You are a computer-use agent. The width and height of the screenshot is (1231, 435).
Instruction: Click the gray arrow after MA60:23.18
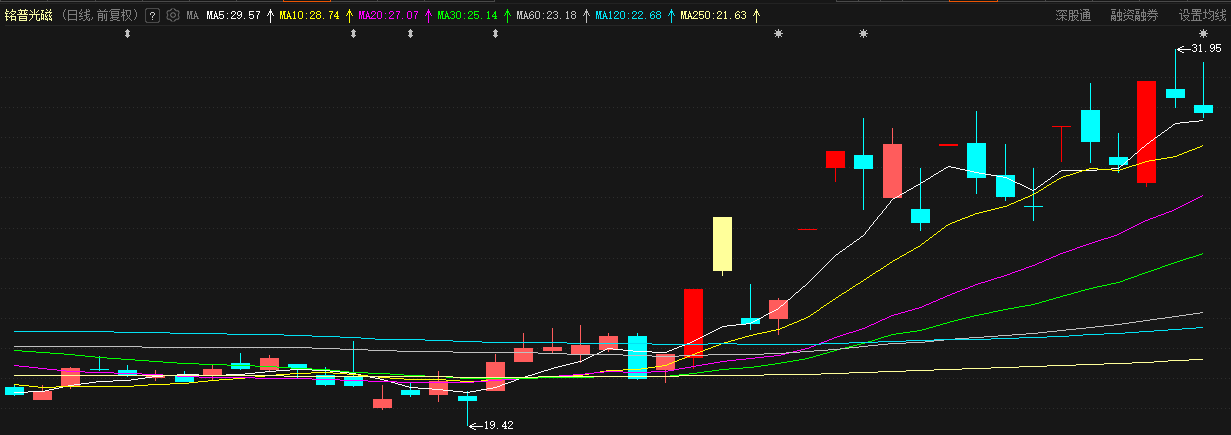[x=586, y=16]
